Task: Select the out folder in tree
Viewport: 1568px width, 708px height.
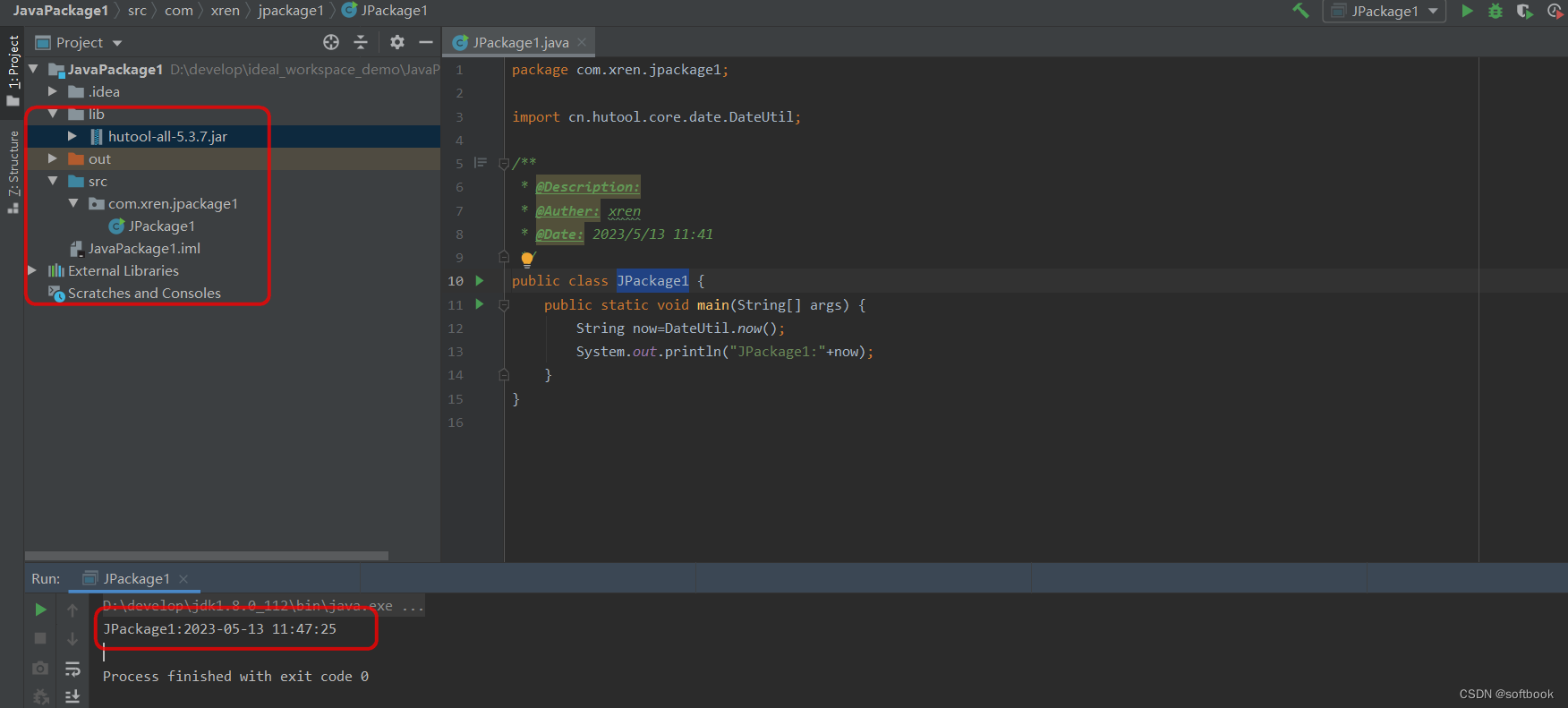Action: tap(99, 158)
